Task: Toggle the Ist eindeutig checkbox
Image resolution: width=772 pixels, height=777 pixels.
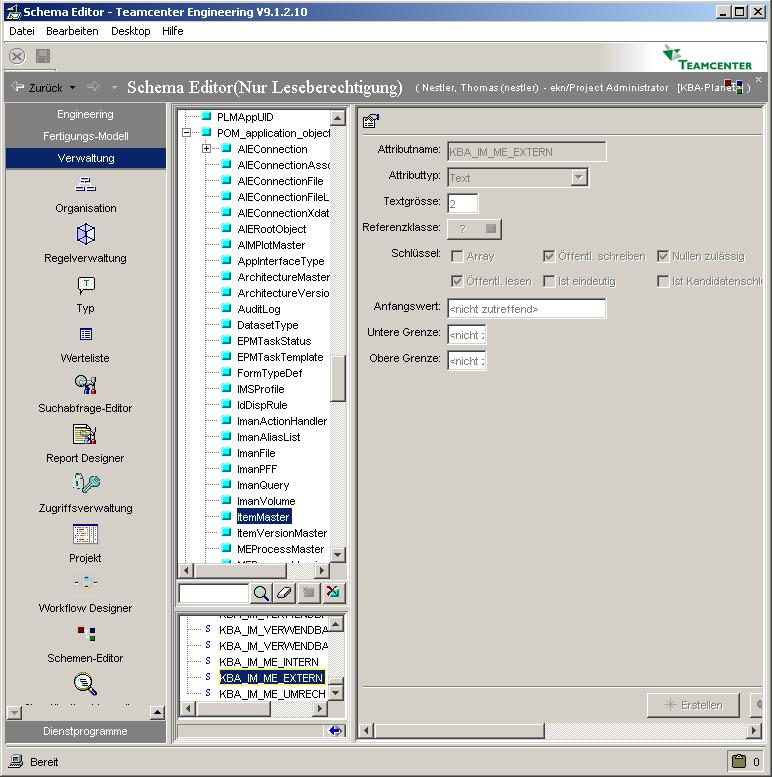Action: tap(549, 281)
